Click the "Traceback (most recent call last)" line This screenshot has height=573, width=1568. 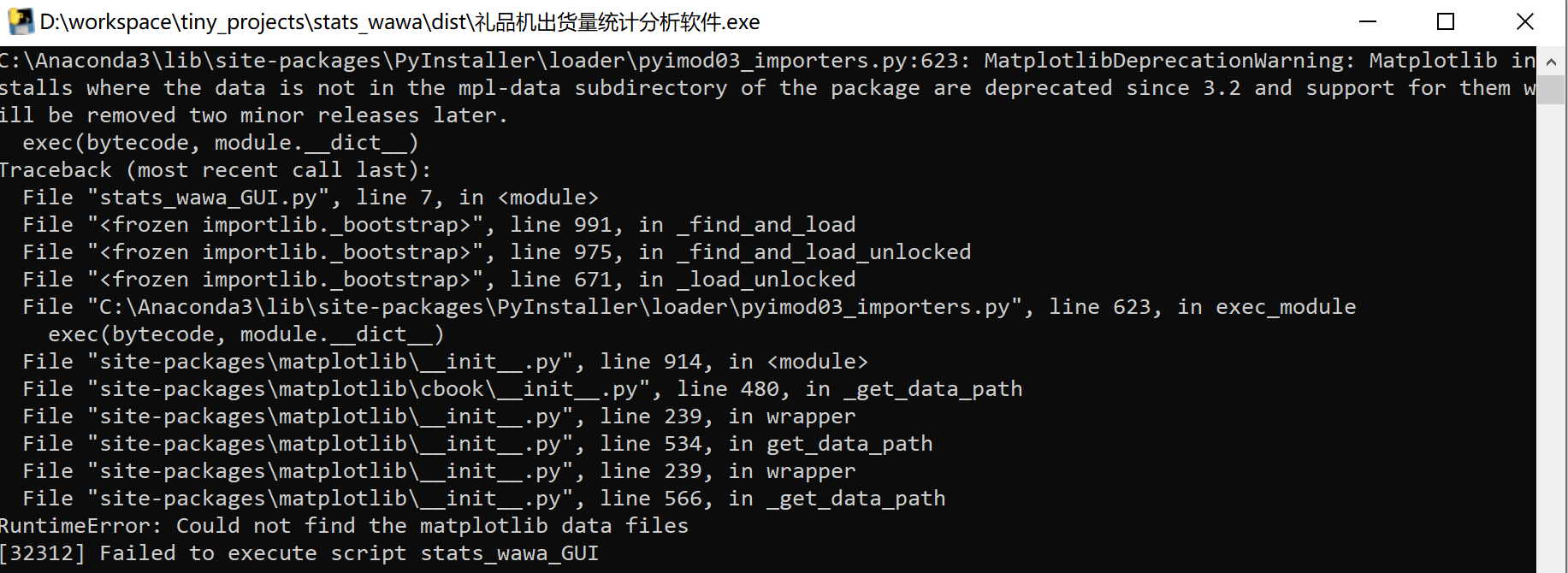[216, 170]
